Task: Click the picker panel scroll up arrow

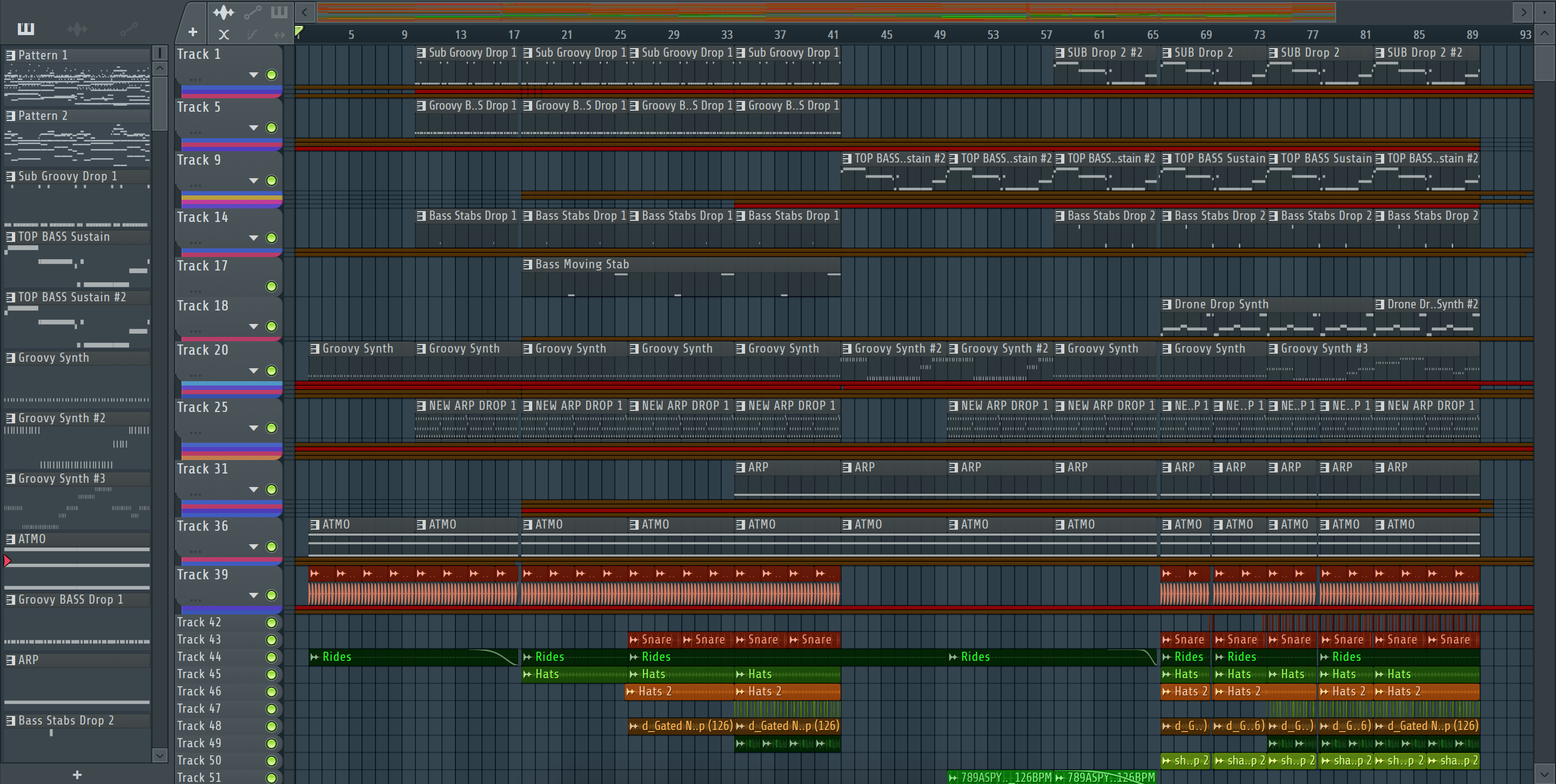Action: 159,68
